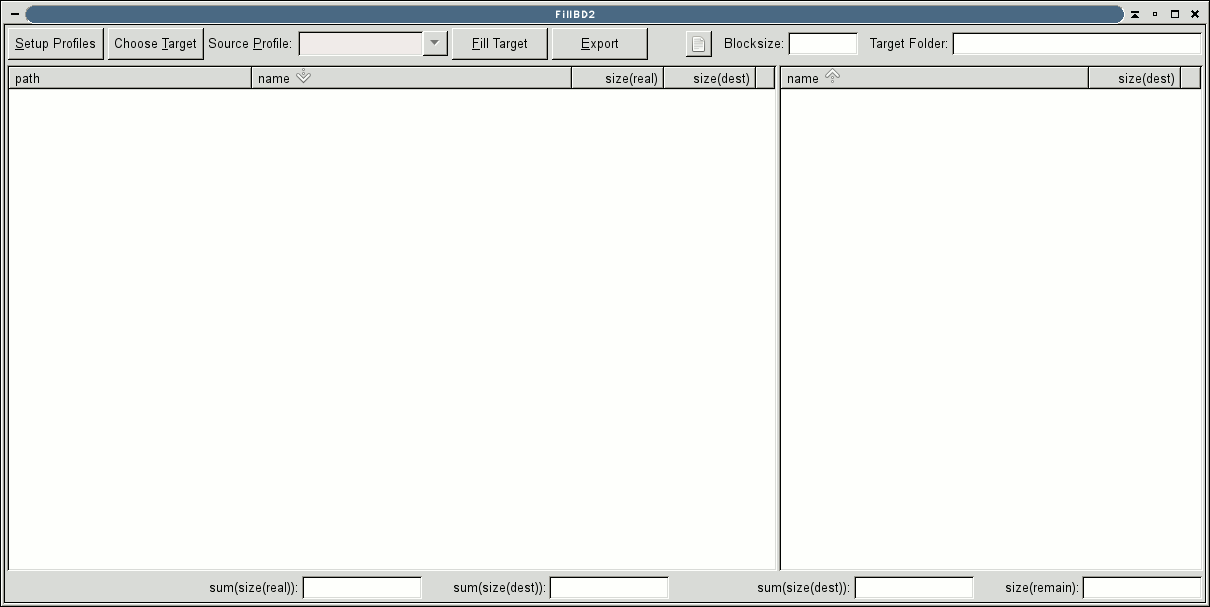Screen dimensions: 1210x607
Task: Click the restore window icon in the title bar
Action: 1175,14
